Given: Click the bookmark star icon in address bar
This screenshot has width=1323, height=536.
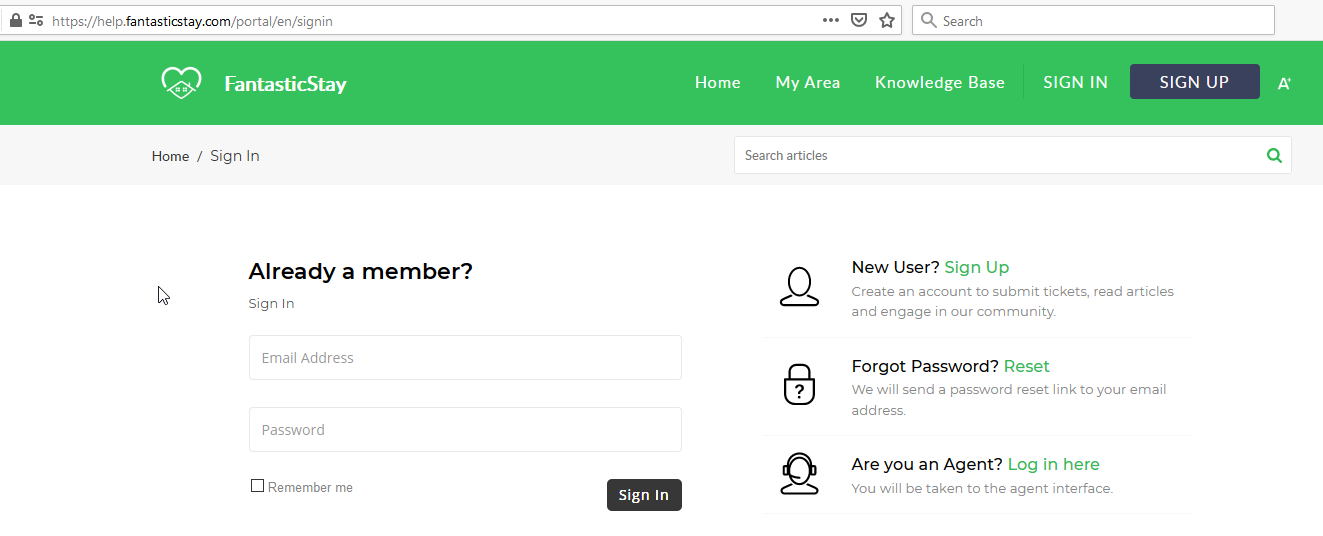Looking at the screenshot, I should click(887, 20).
